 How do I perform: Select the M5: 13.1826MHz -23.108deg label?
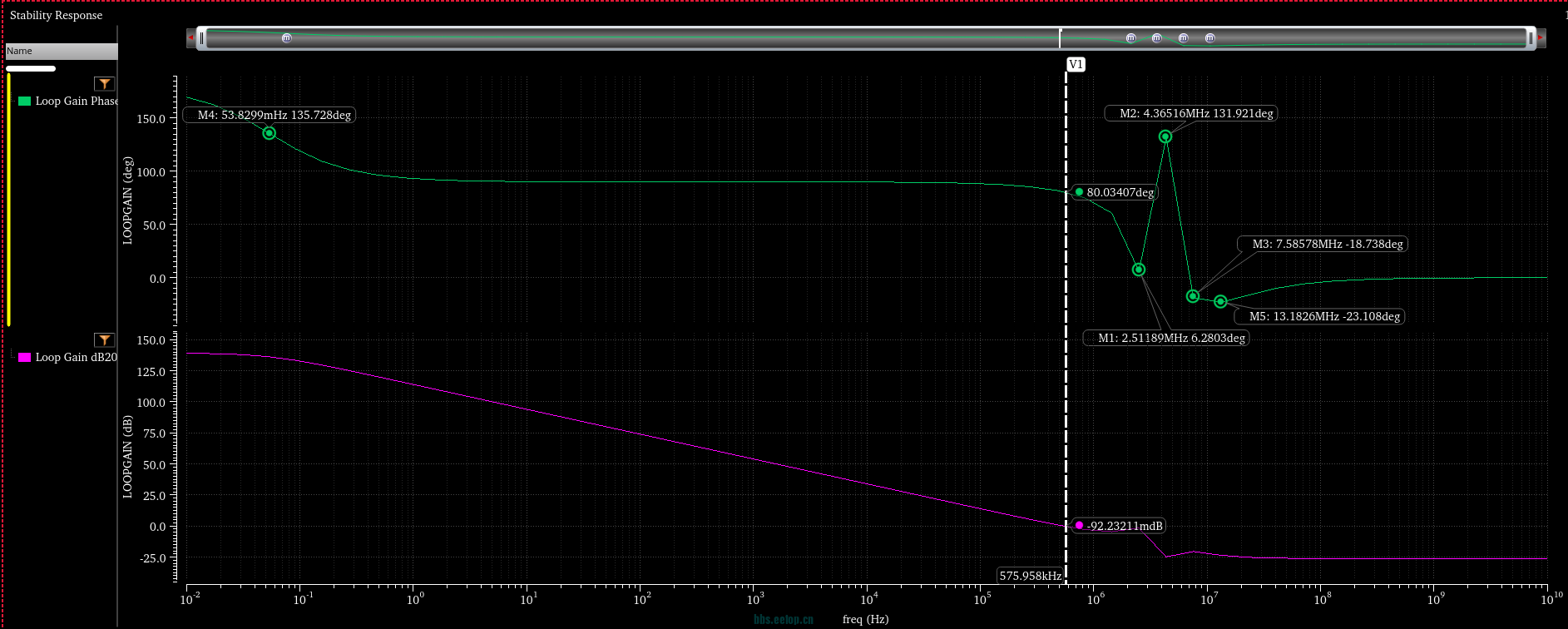pos(1320,317)
